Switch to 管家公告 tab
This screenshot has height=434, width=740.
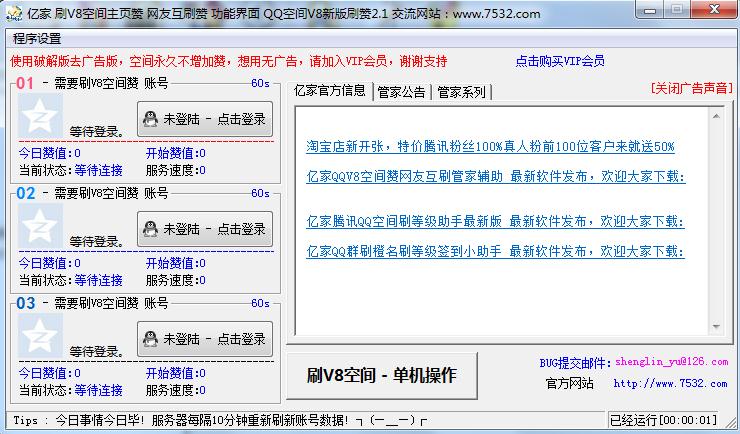[x=402, y=92]
